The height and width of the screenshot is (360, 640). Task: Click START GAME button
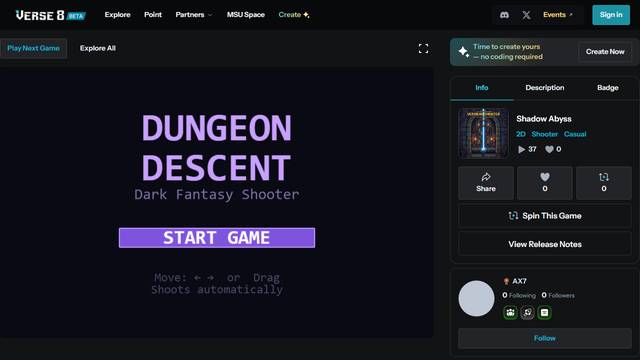coord(217,238)
